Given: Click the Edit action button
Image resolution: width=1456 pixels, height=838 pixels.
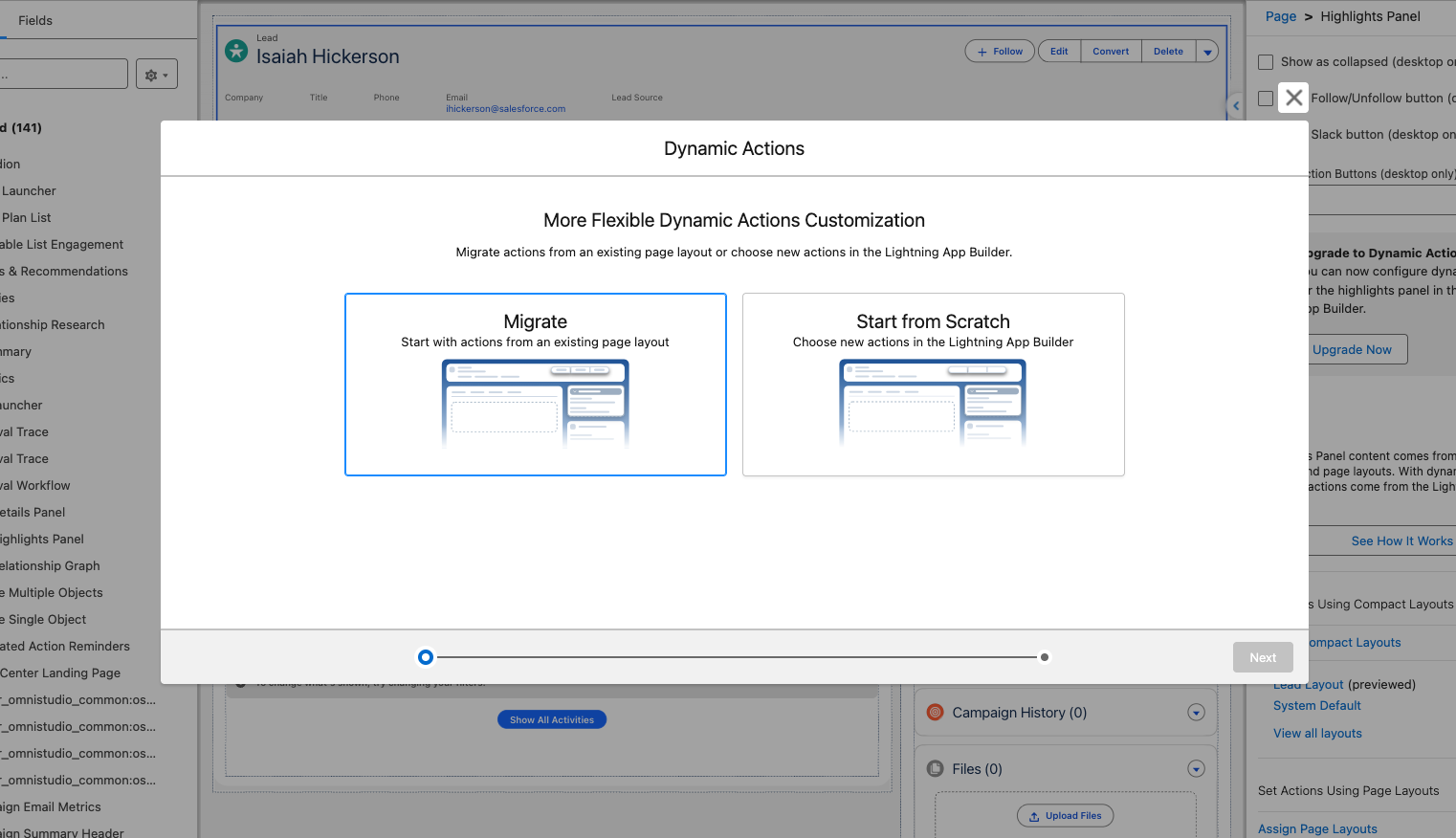Looking at the screenshot, I should [1059, 52].
